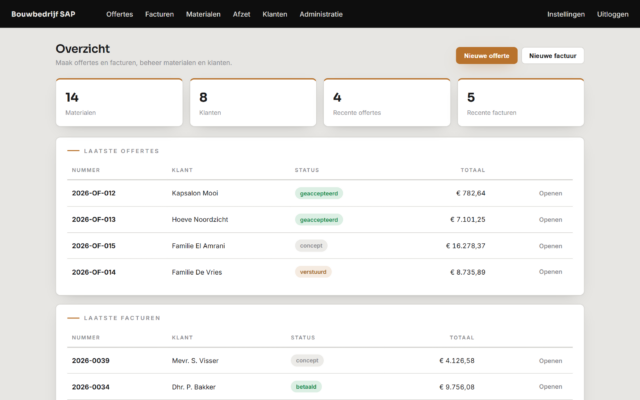This screenshot has width=640, height=400.
Task: Click the total € 7.101,25
Action: pyautogui.click(x=468, y=219)
